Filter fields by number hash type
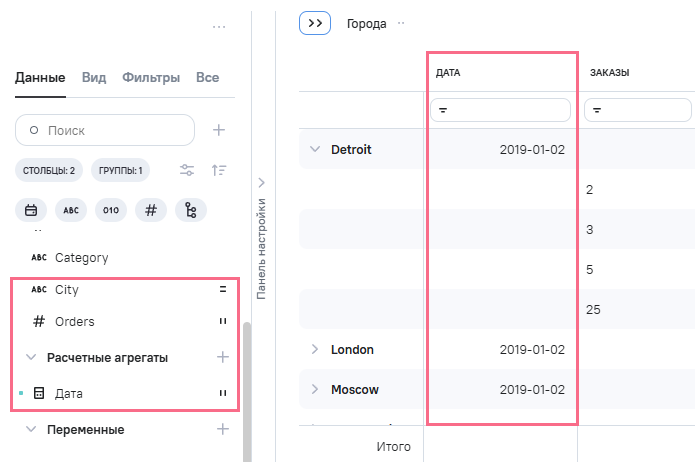The width and height of the screenshot is (695, 462). pos(151,210)
